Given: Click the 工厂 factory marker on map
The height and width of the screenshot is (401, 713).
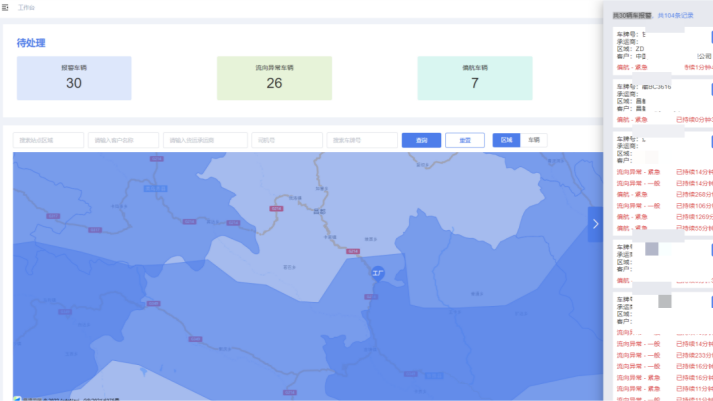Looking at the screenshot, I should (378, 272).
